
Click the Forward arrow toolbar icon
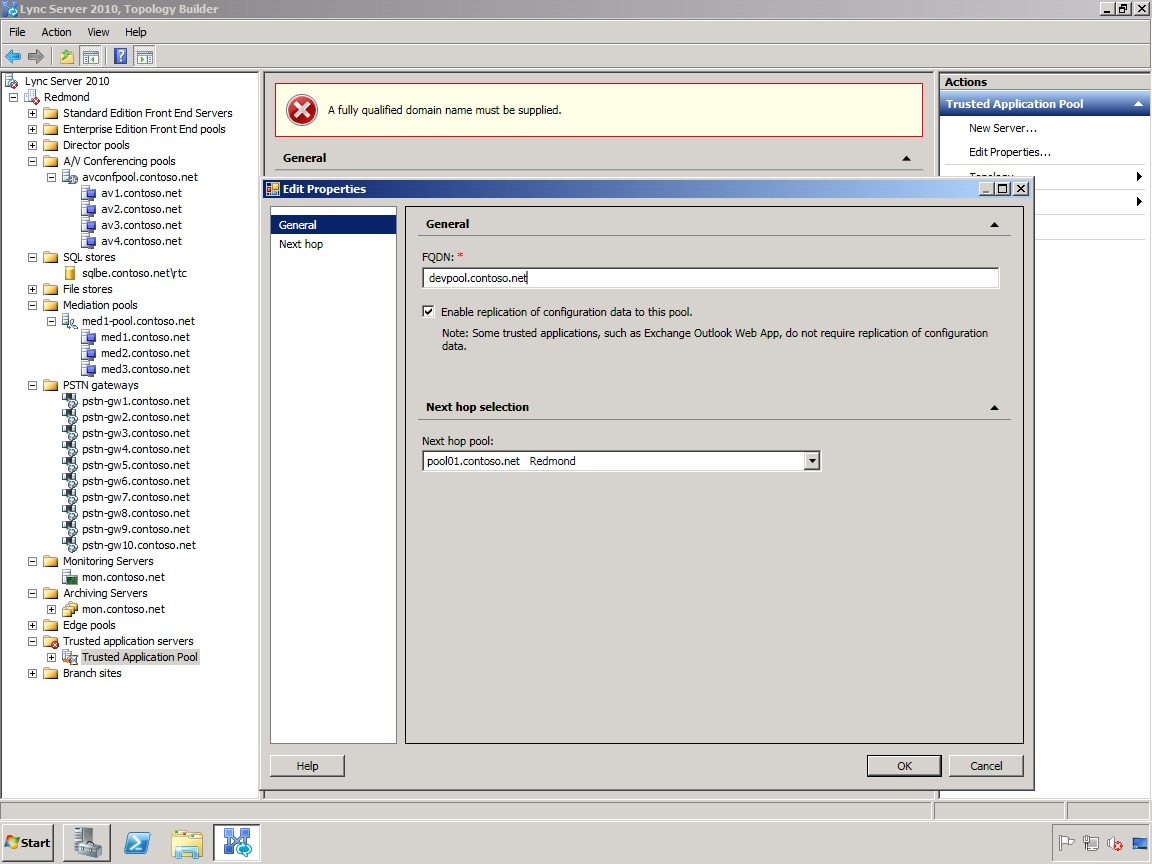(x=36, y=57)
